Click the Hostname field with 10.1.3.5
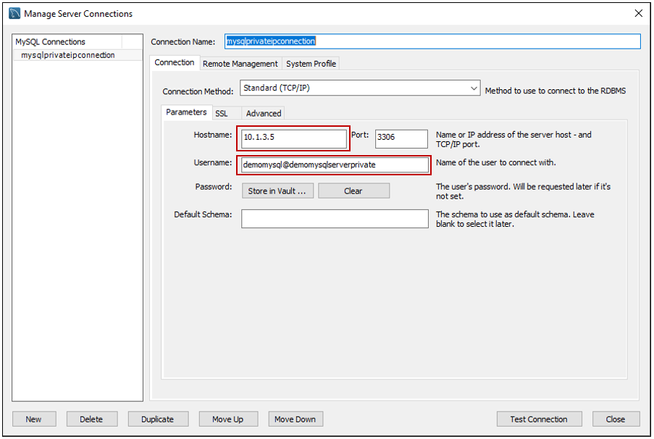Screen dimensions: 654x439 [x=294, y=138]
